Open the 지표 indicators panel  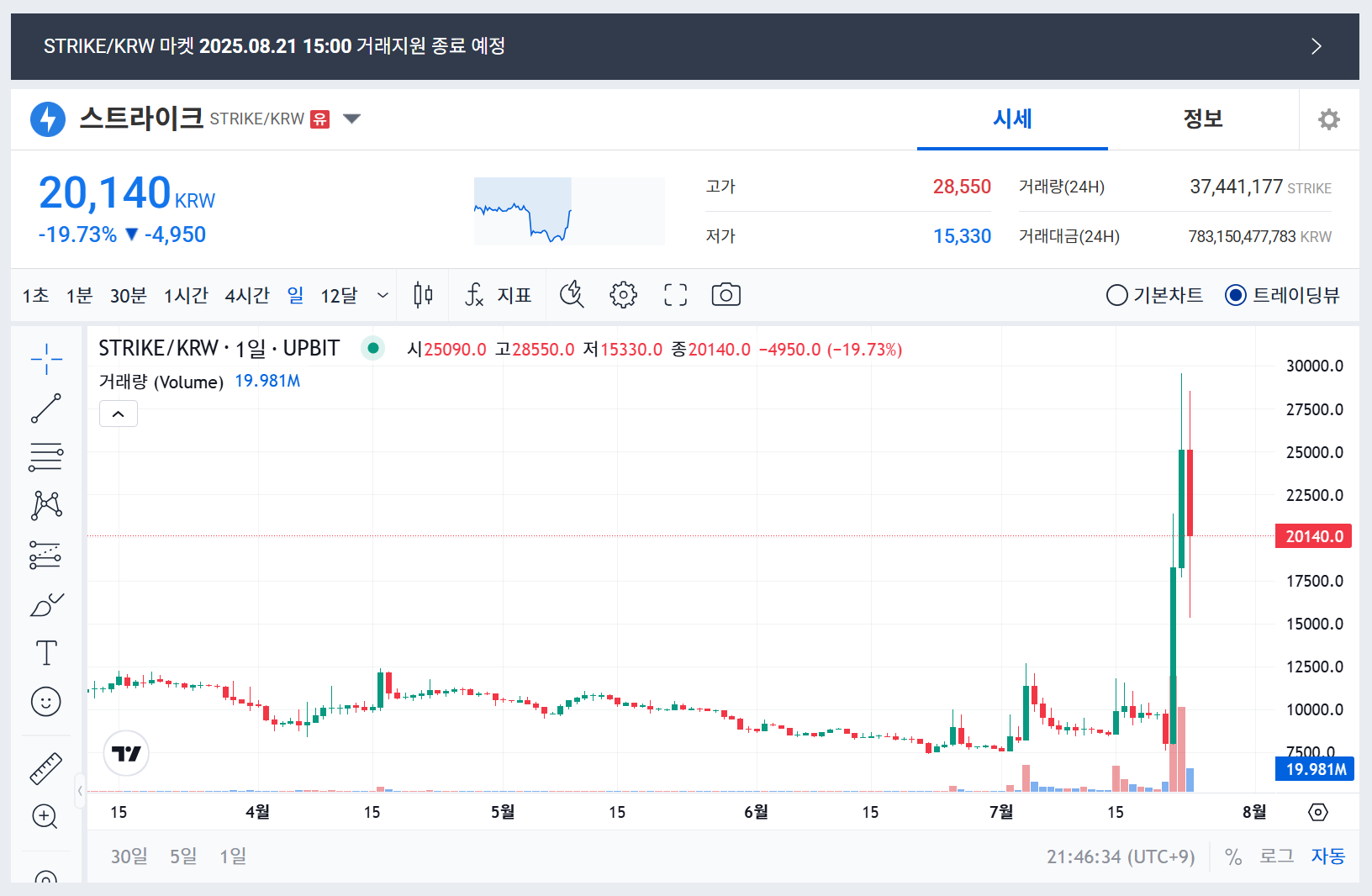click(498, 294)
